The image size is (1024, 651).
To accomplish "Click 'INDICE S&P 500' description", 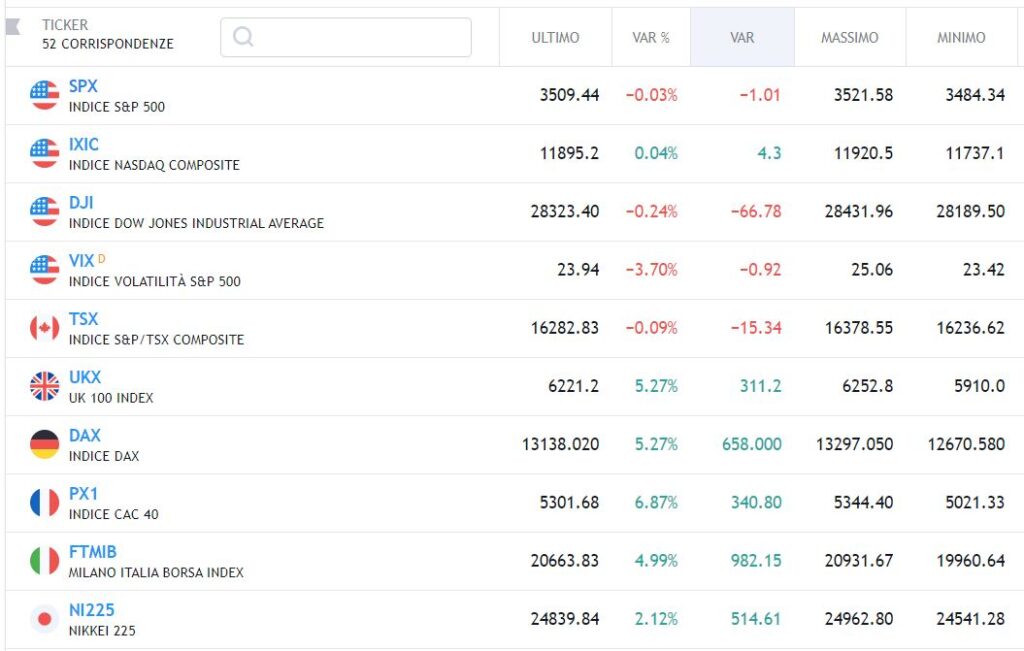I will (x=117, y=107).
